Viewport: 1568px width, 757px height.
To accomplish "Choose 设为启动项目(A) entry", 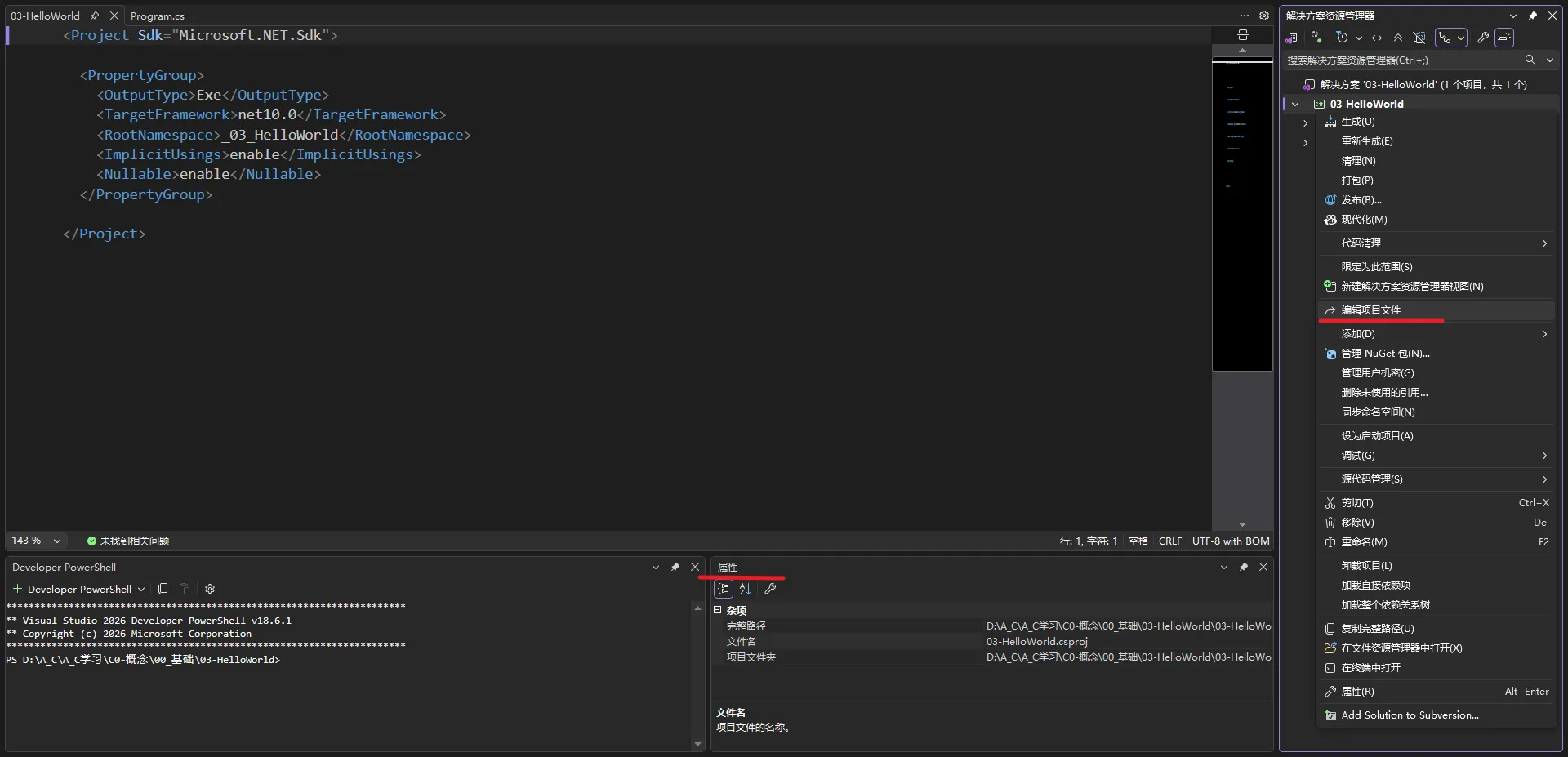I will pos(1436,436).
